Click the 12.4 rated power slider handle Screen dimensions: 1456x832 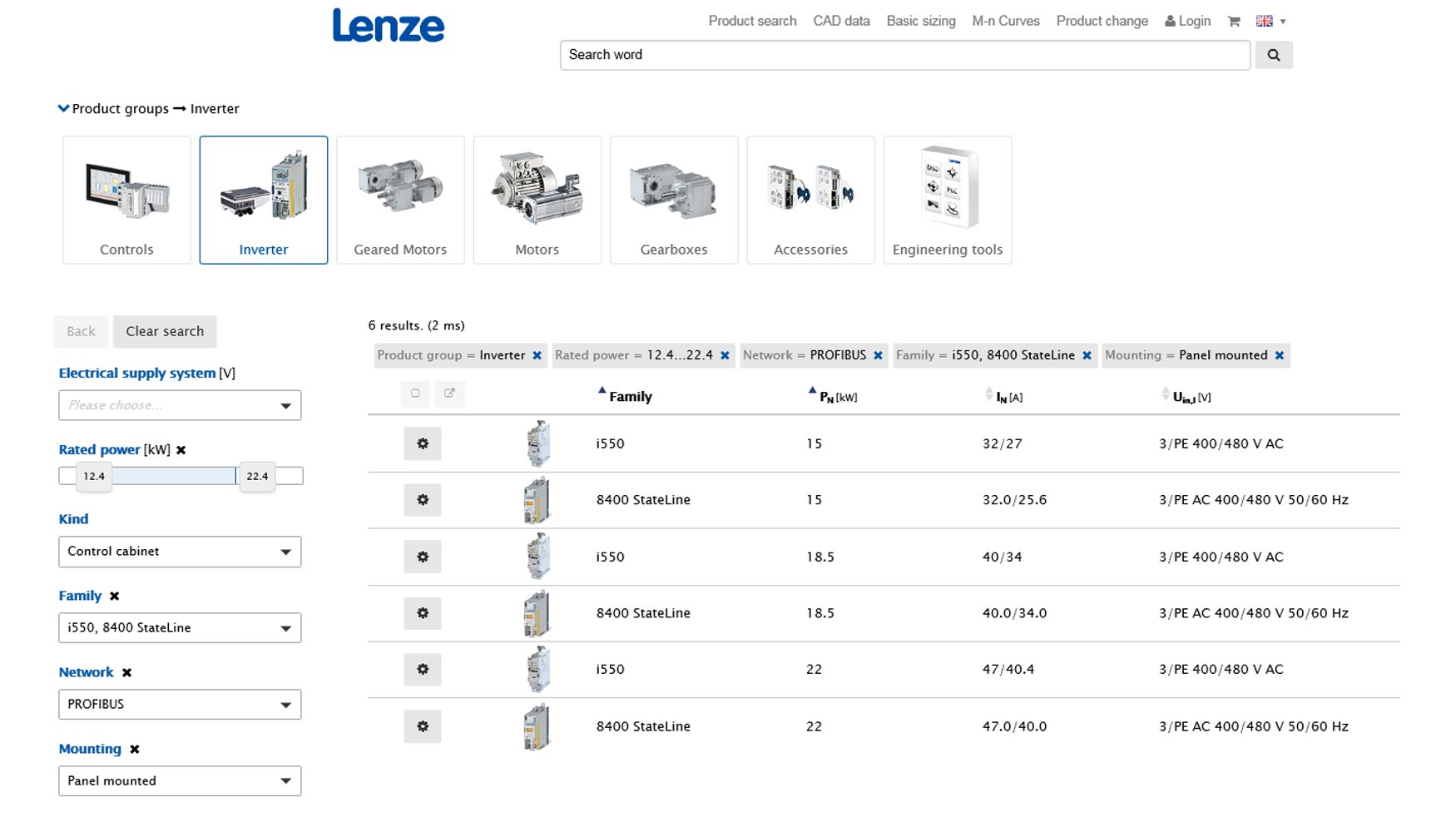coord(92,476)
